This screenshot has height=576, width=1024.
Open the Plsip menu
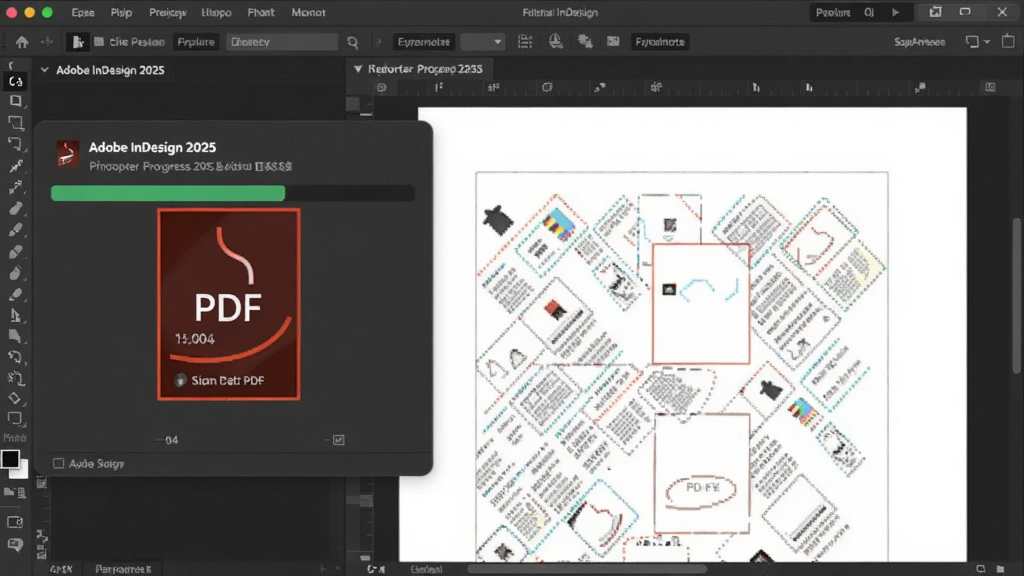tap(121, 12)
